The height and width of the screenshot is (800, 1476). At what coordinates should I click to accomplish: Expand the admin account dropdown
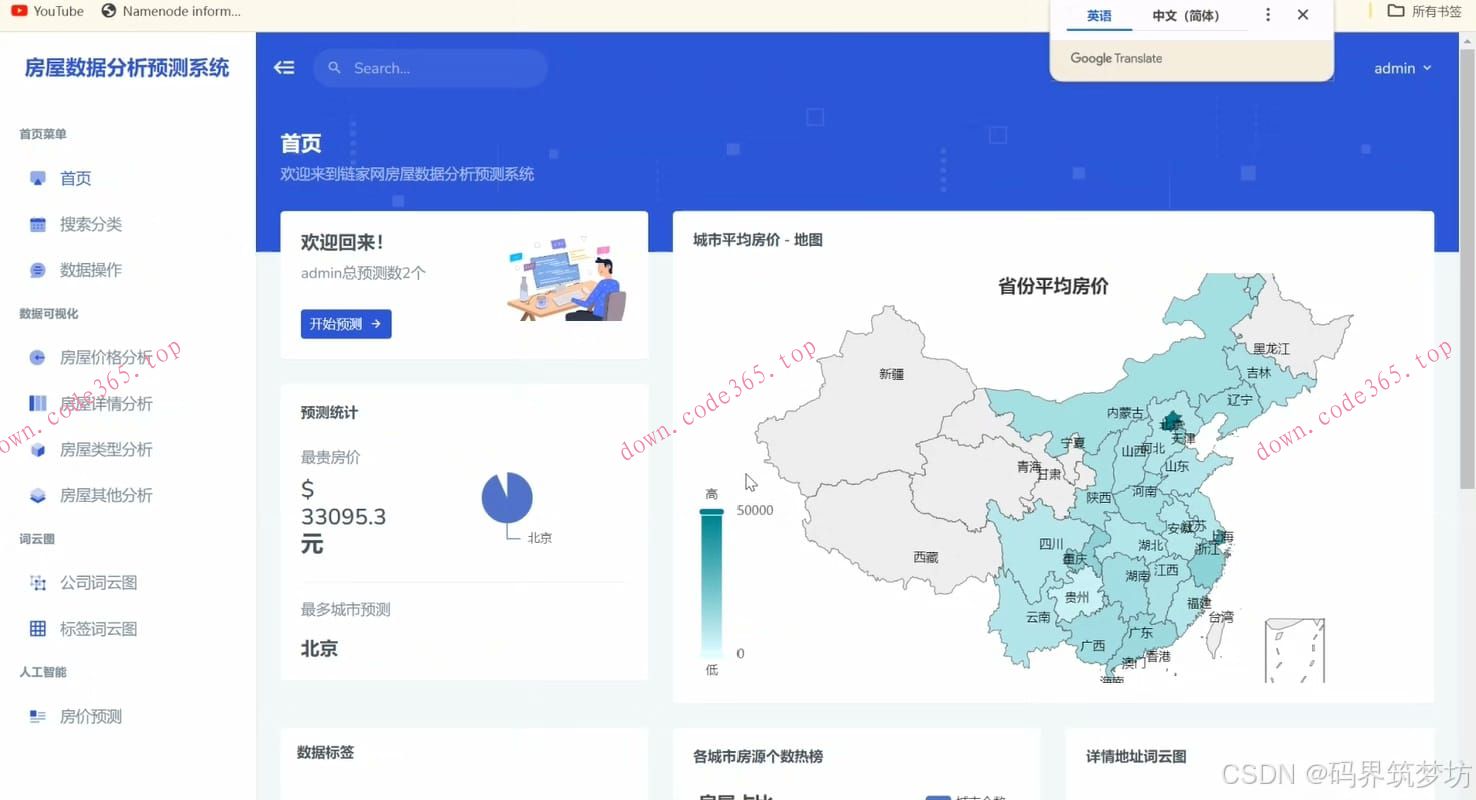coord(1402,68)
